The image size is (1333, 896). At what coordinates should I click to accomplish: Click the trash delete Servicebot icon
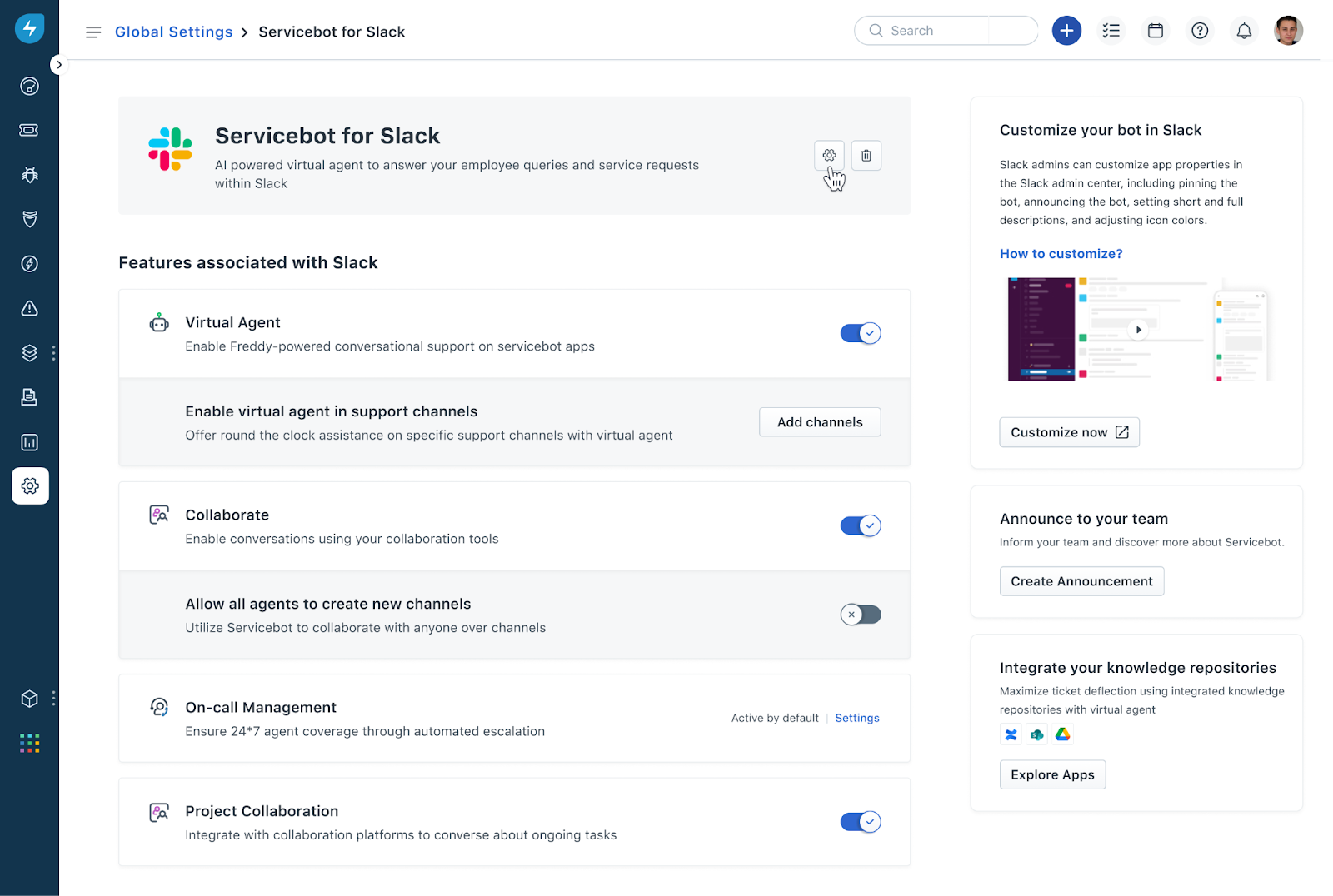coord(866,155)
